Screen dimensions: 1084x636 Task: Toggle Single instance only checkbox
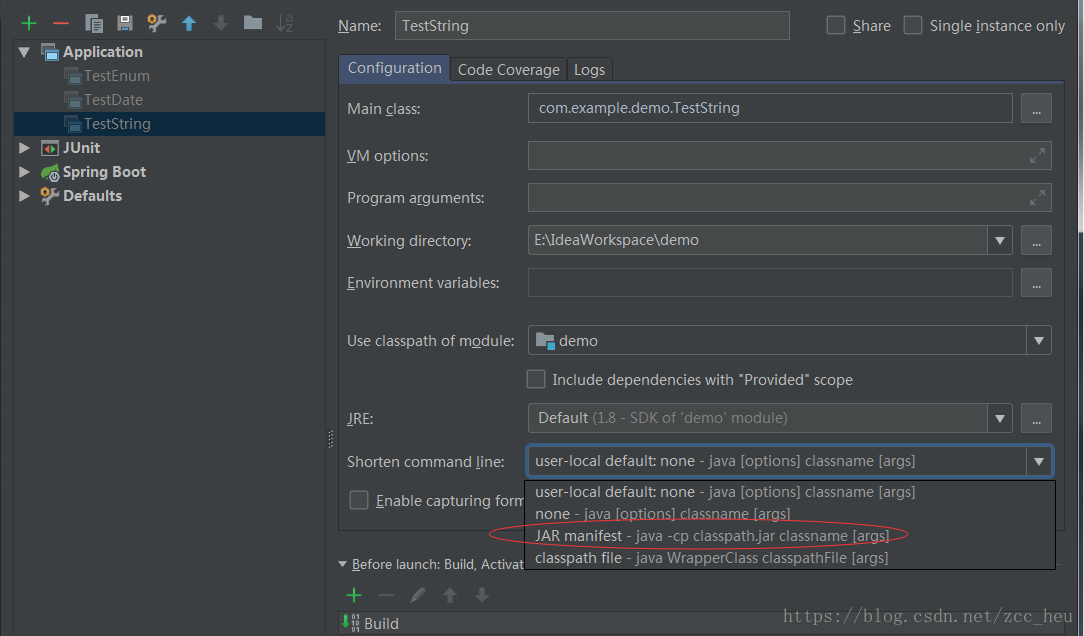click(913, 25)
